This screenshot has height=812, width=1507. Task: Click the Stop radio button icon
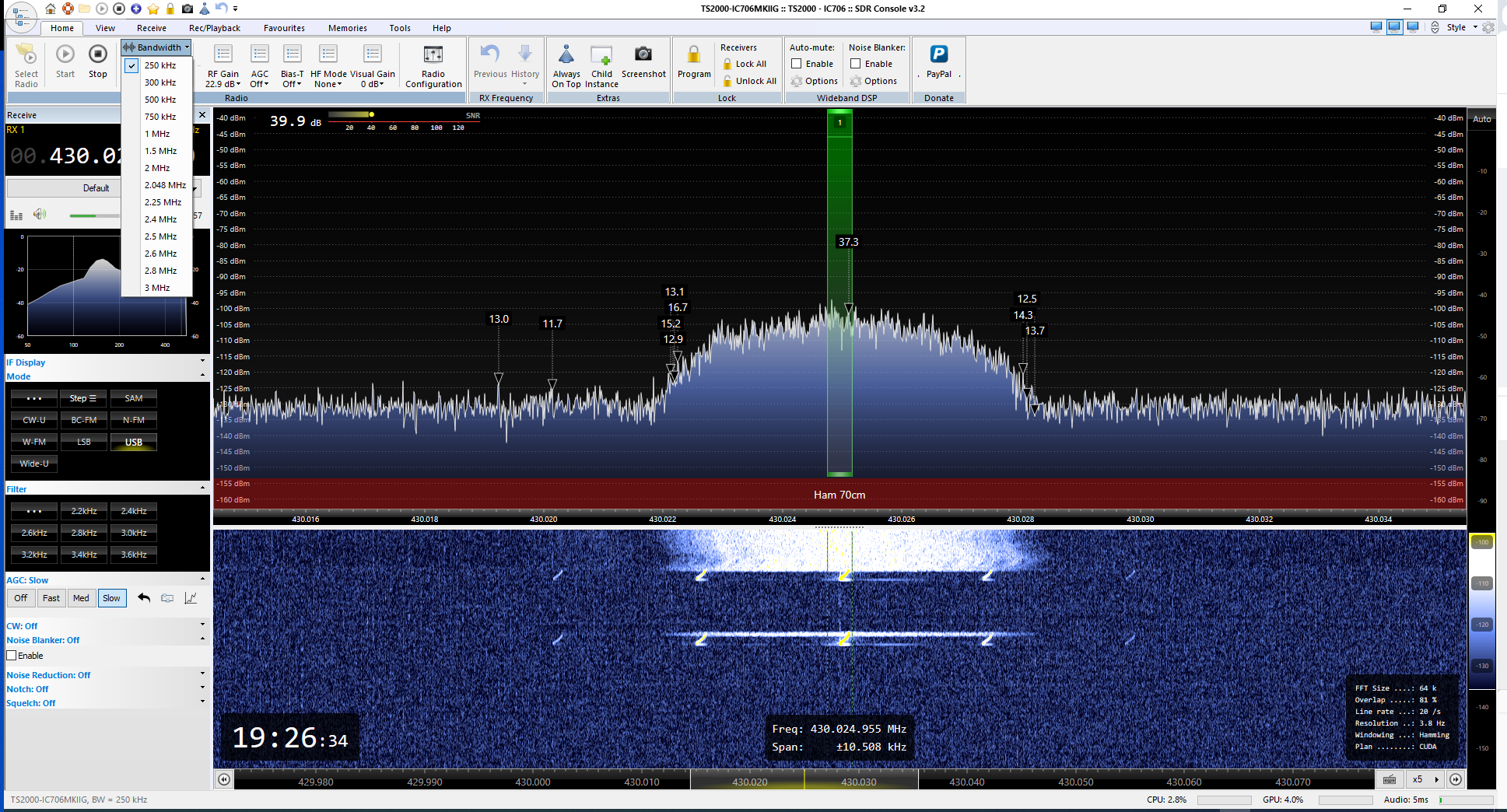coord(97,54)
